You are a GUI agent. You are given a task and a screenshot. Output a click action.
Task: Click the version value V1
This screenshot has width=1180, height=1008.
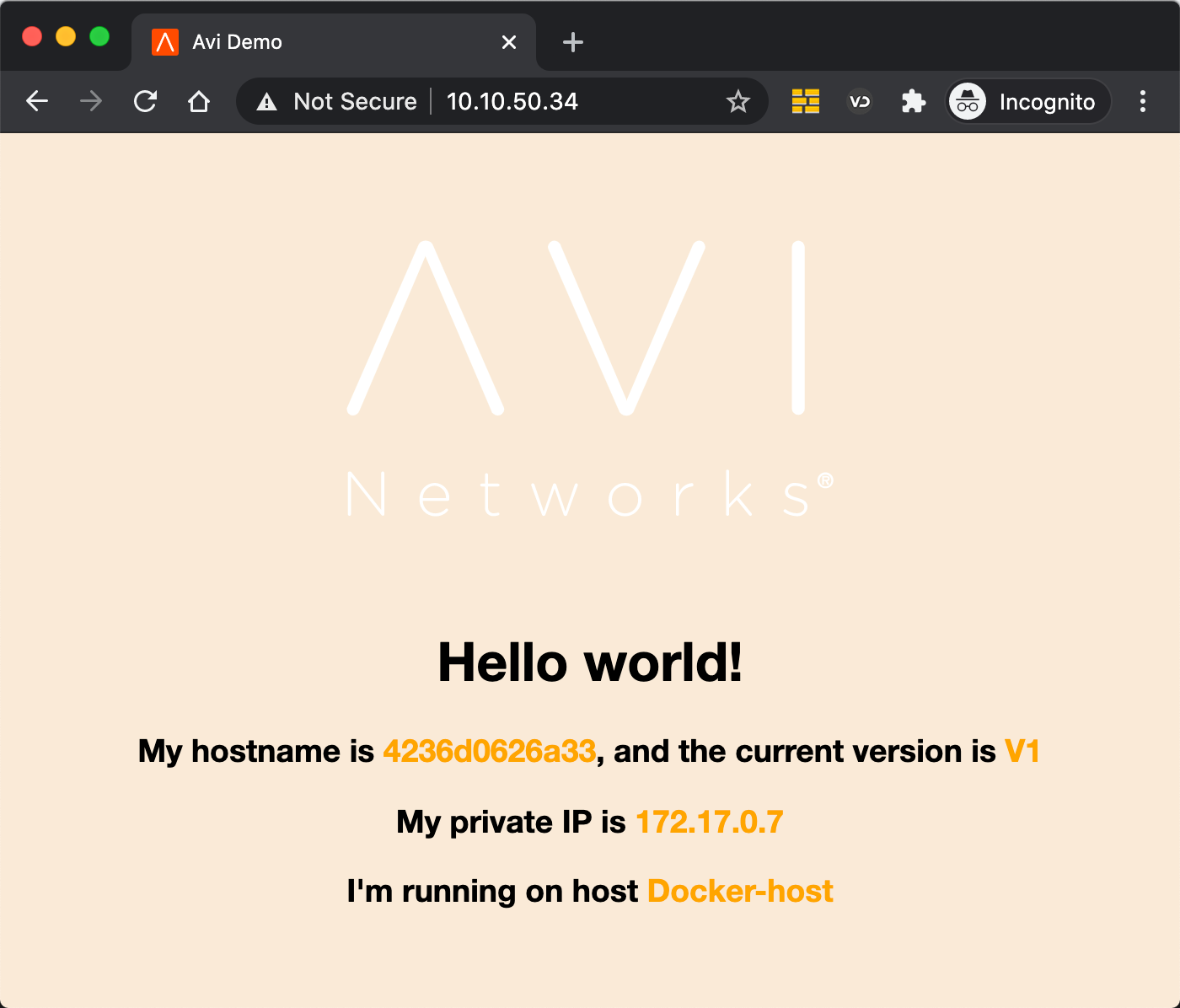tap(1022, 751)
